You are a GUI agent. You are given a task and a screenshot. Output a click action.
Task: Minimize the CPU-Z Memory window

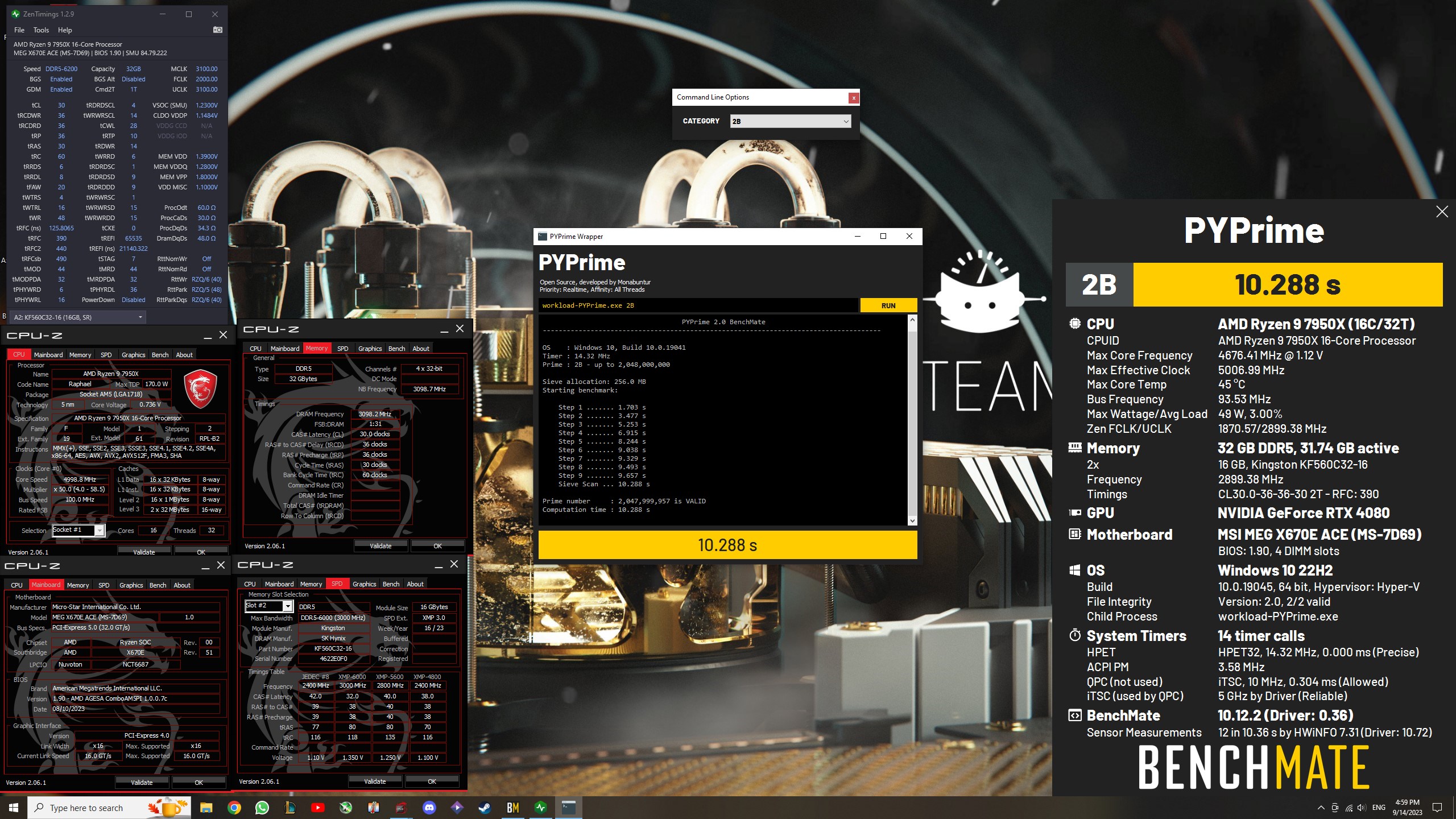[444, 329]
